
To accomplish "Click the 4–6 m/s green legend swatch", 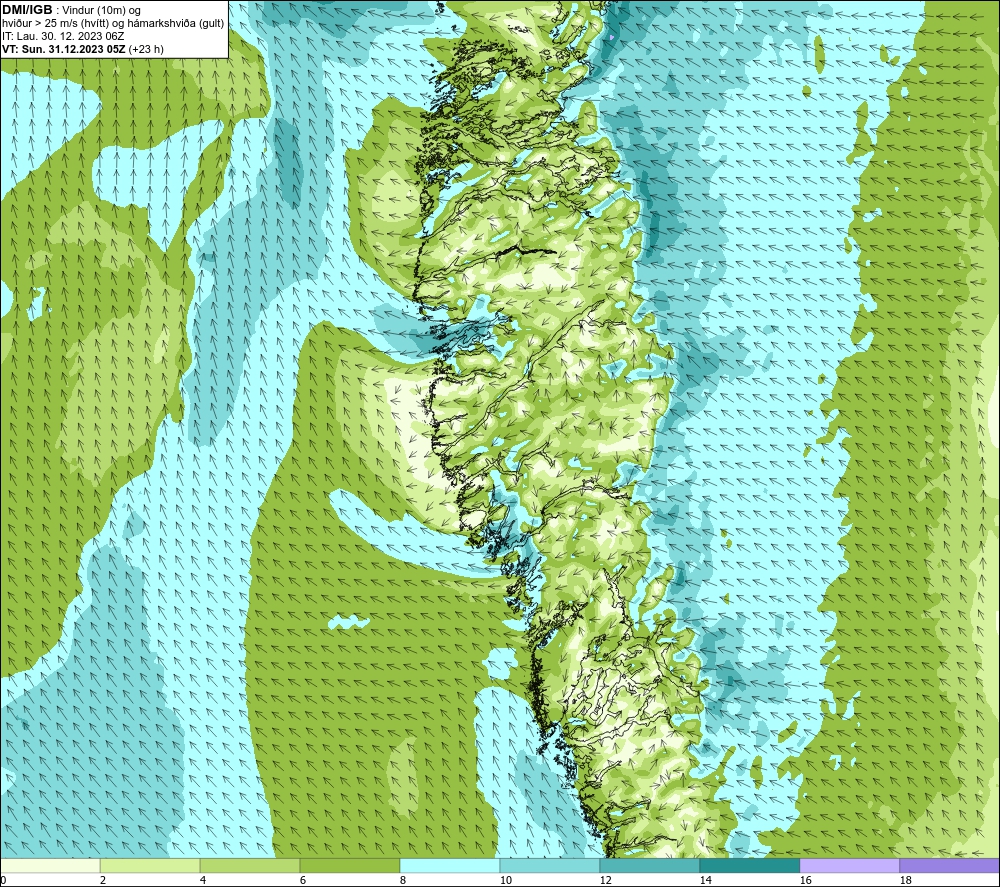I will tap(250, 865).
